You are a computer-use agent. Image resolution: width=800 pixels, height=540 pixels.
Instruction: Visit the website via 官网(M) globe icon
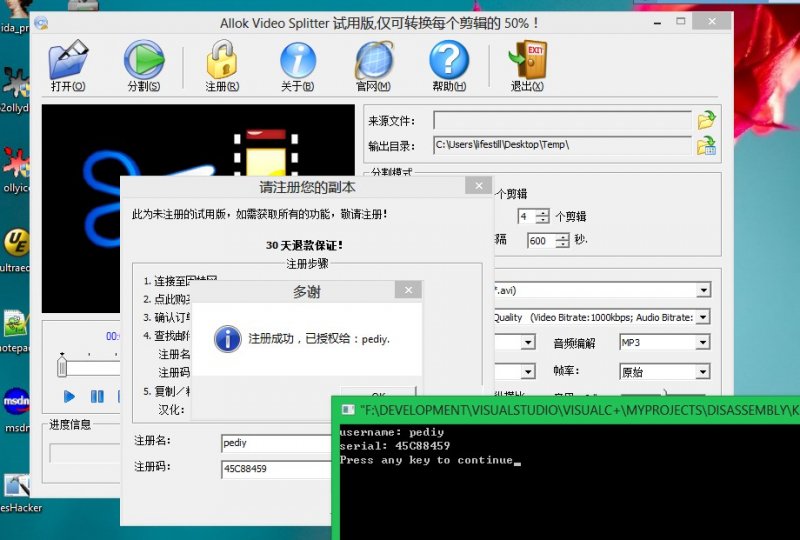pos(373,65)
